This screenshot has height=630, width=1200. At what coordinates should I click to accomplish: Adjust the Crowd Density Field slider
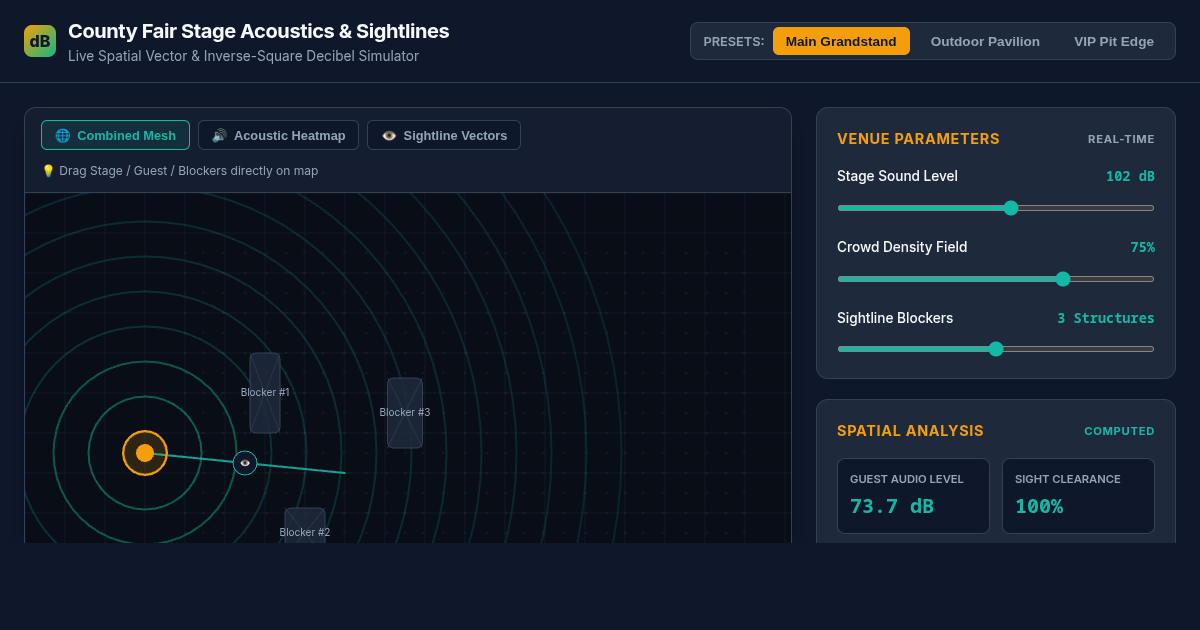click(996, 279)
